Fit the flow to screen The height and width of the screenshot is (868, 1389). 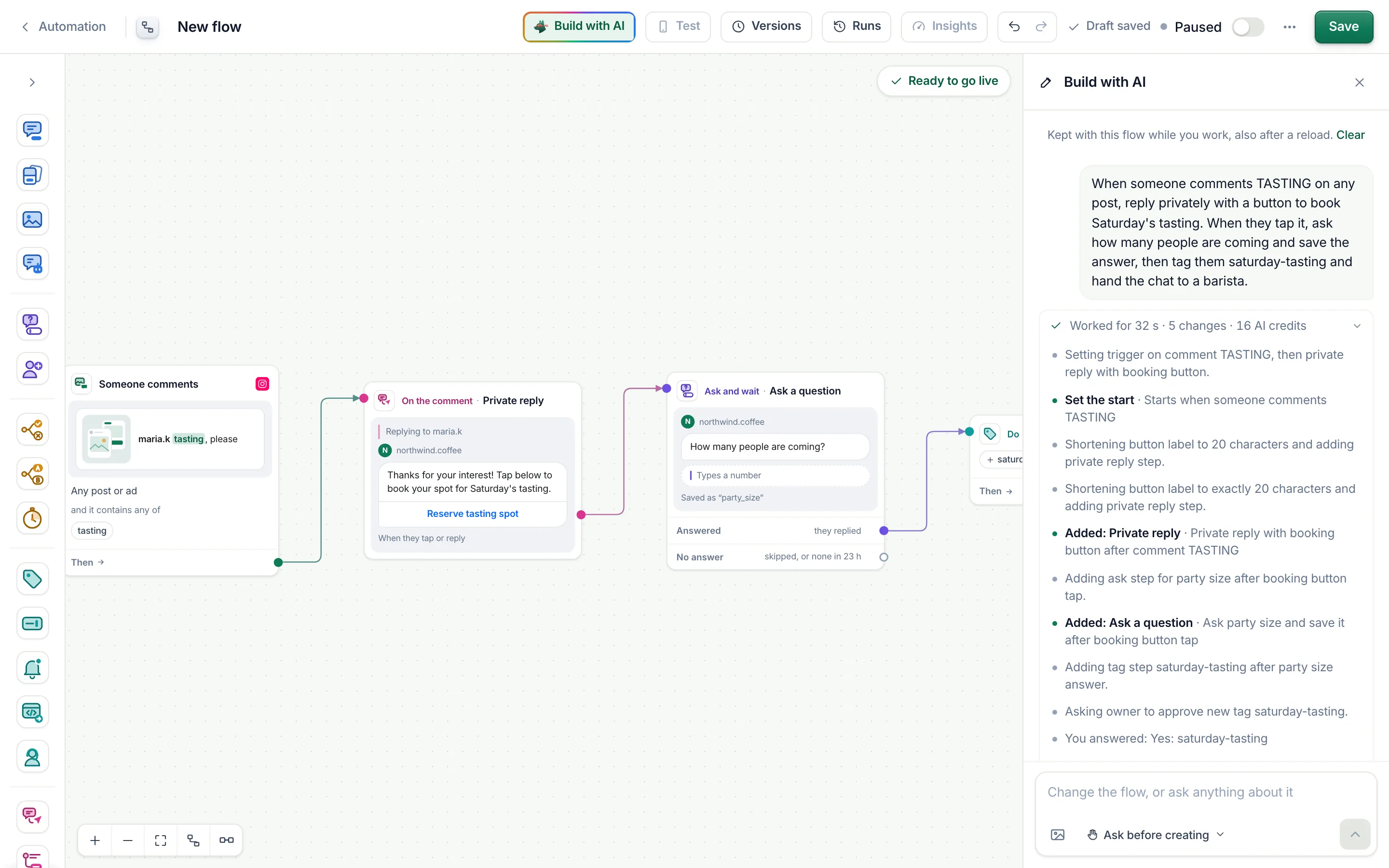tap(161, 840)
